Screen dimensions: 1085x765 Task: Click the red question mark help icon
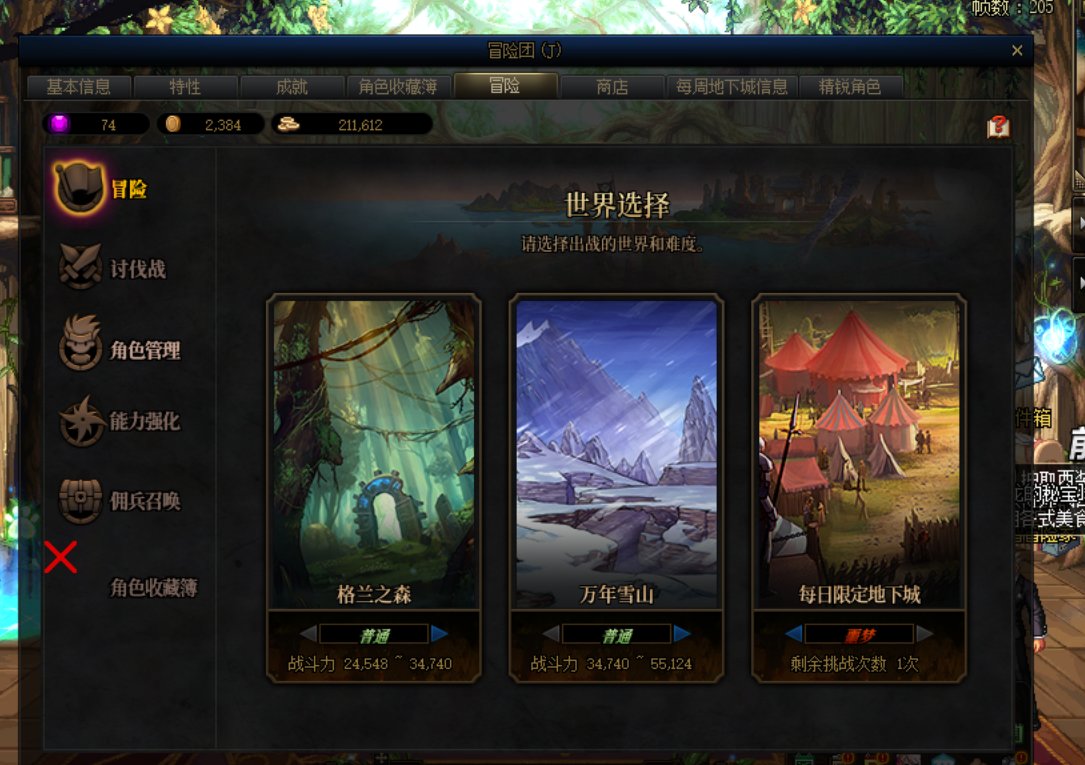[x=999, y=127]
